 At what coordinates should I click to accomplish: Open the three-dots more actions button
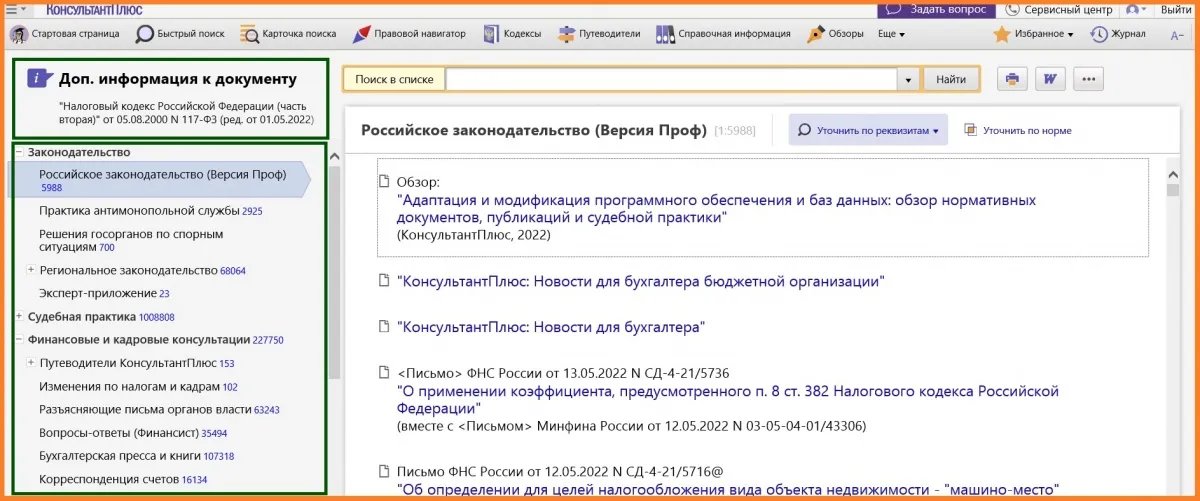(1089, 79)
